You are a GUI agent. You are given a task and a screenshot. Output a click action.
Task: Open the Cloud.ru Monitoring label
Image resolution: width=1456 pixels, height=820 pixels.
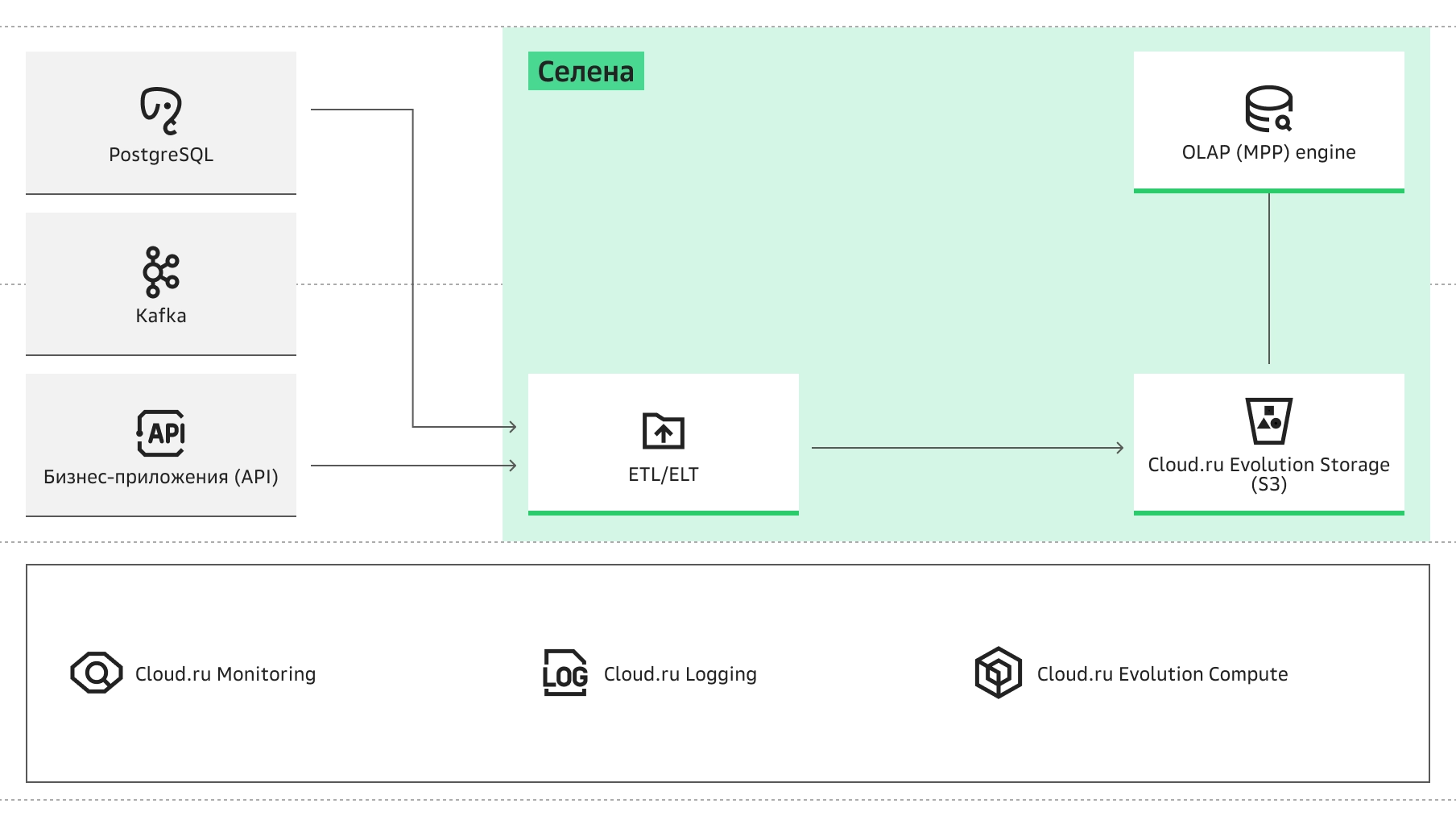pyautogui.click(x=225, y=674)
